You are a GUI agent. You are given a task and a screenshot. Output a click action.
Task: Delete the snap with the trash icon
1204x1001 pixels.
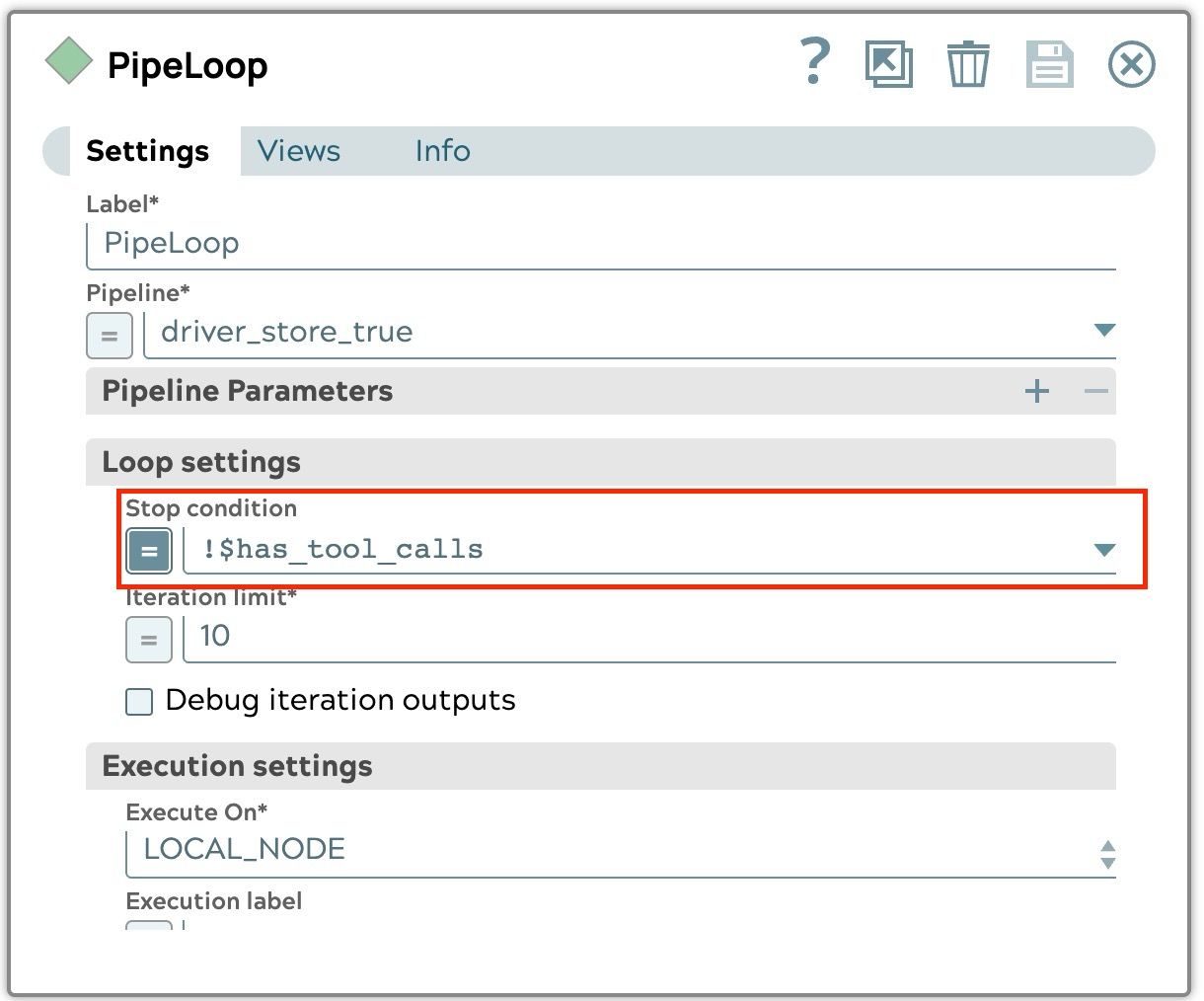(x=967, y=65)
